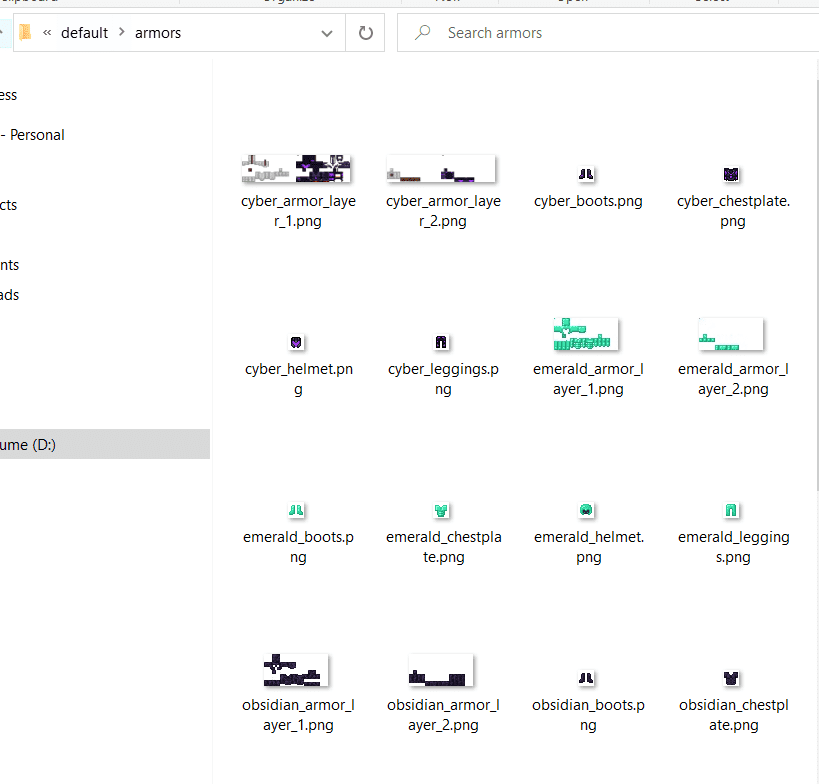819x784 pixels.
Task: Pick the emerald_chestplate.png icon
Action: pyautogui.click(x=441, y=510)
